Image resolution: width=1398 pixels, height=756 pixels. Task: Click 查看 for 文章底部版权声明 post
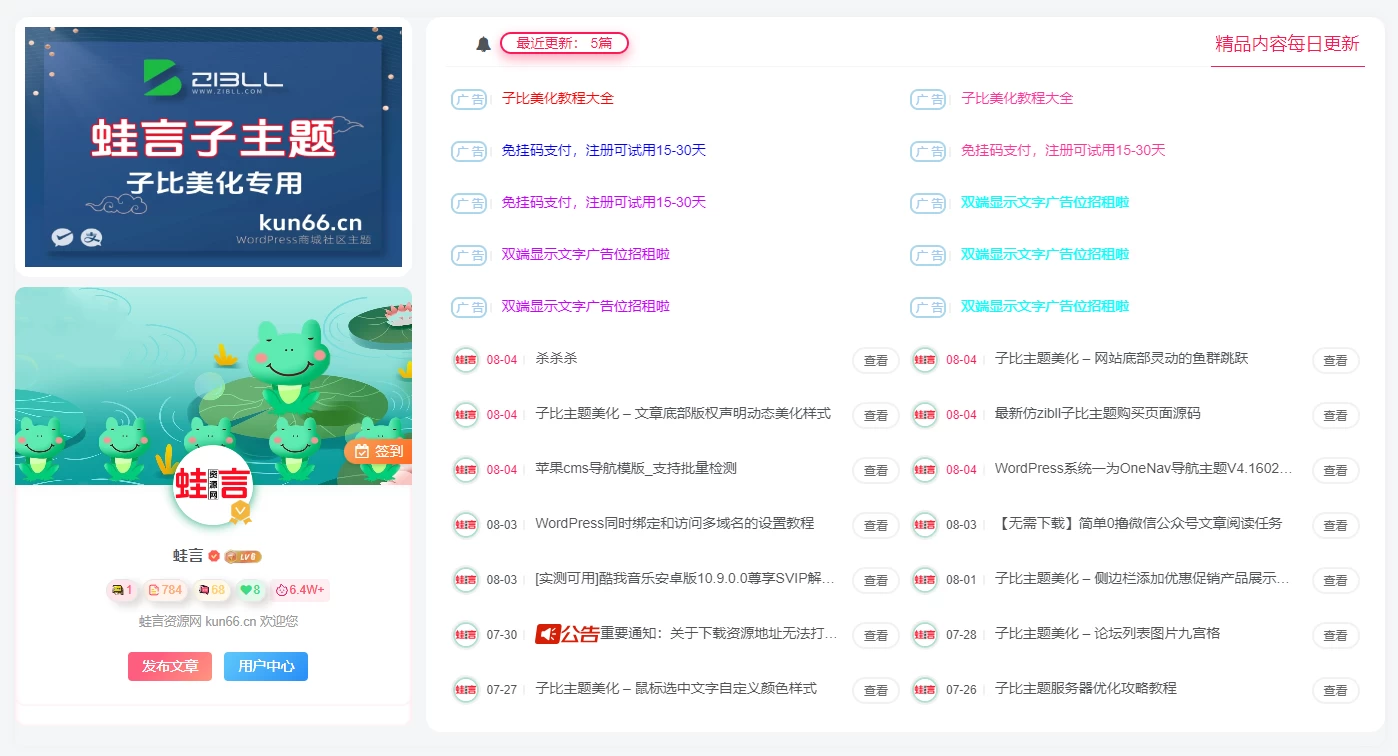[x=876, y=415]
